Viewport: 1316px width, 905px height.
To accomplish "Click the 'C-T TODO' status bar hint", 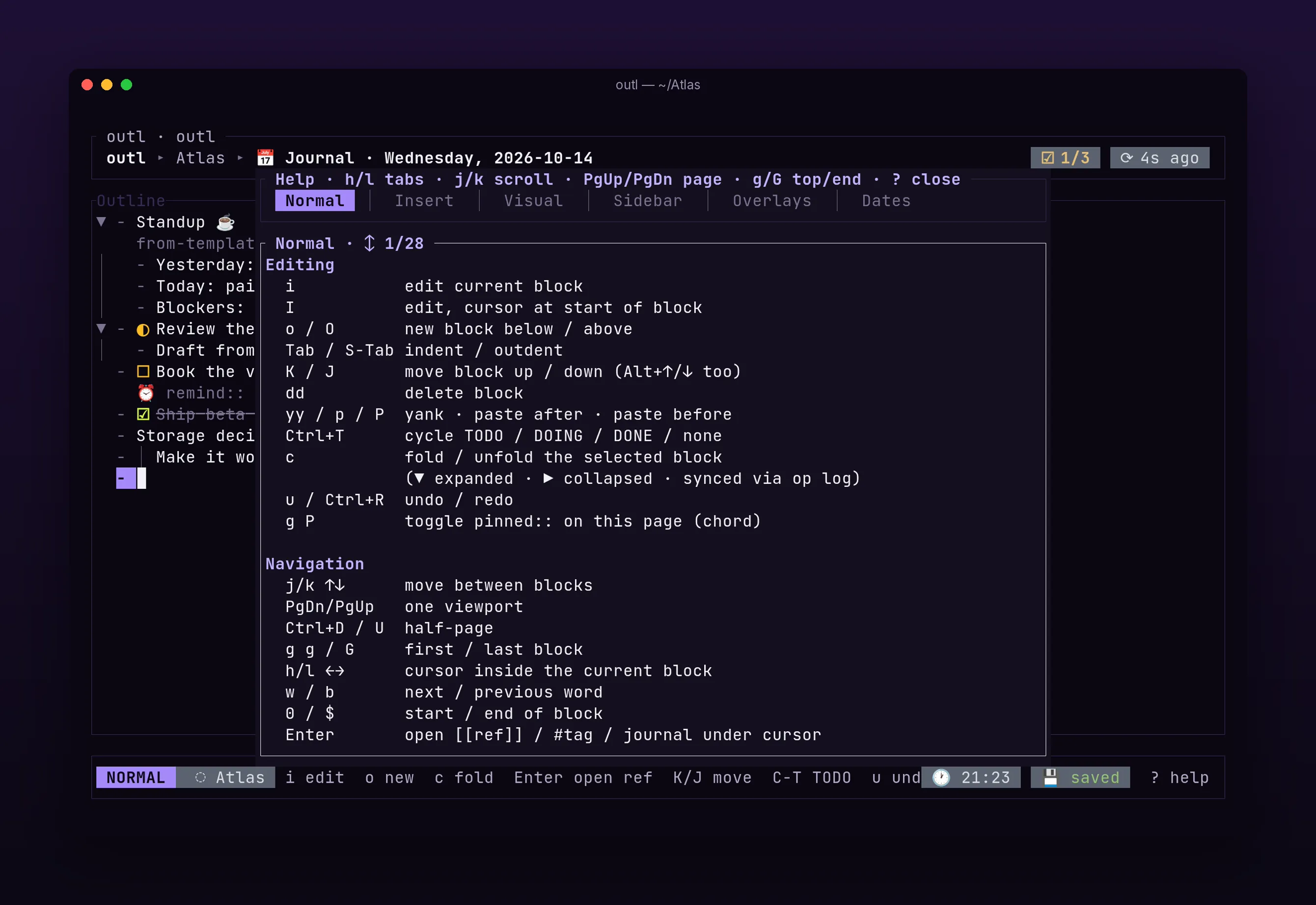I will click(812, 777).
